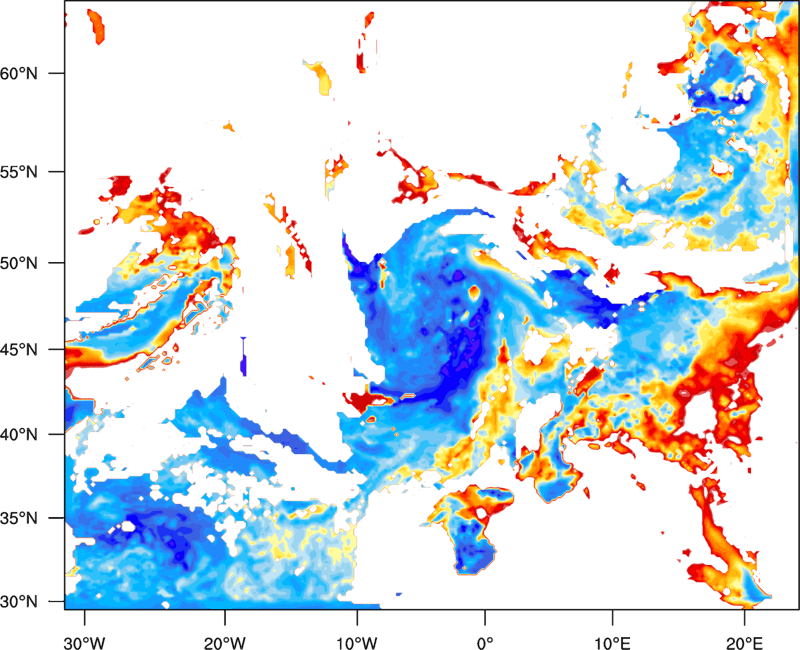Click the 35°N latitude label

(19, 518)
